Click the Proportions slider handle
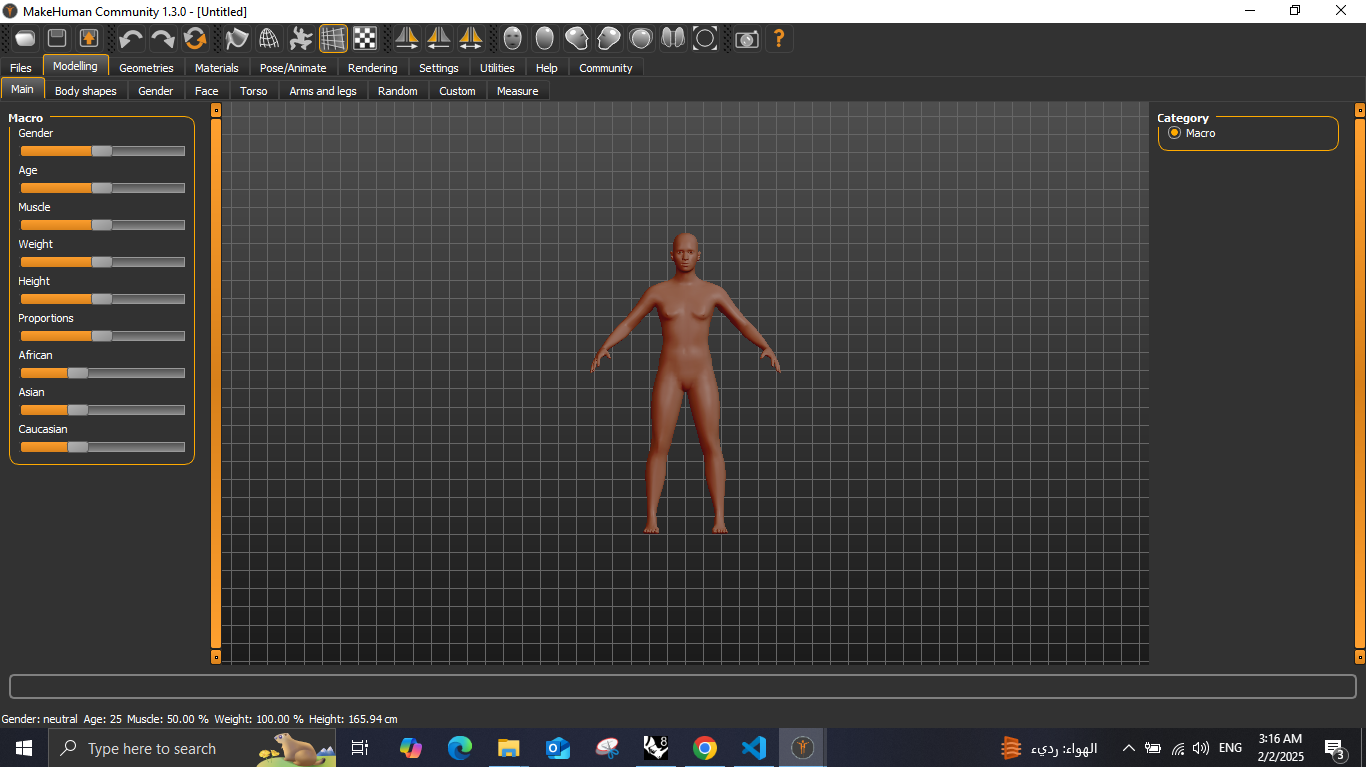 click(102, 336)
